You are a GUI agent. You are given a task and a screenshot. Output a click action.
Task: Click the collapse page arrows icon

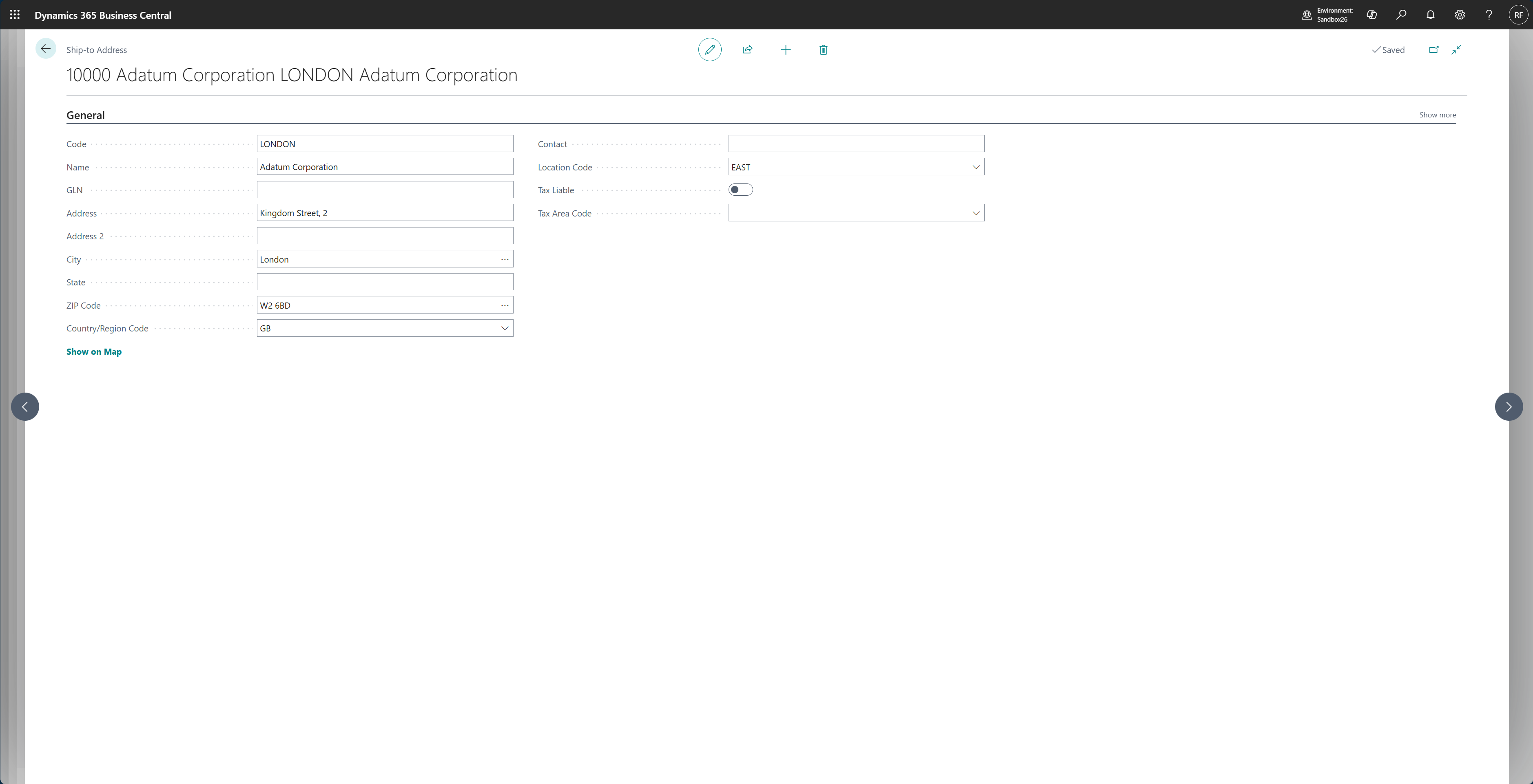1456,49
